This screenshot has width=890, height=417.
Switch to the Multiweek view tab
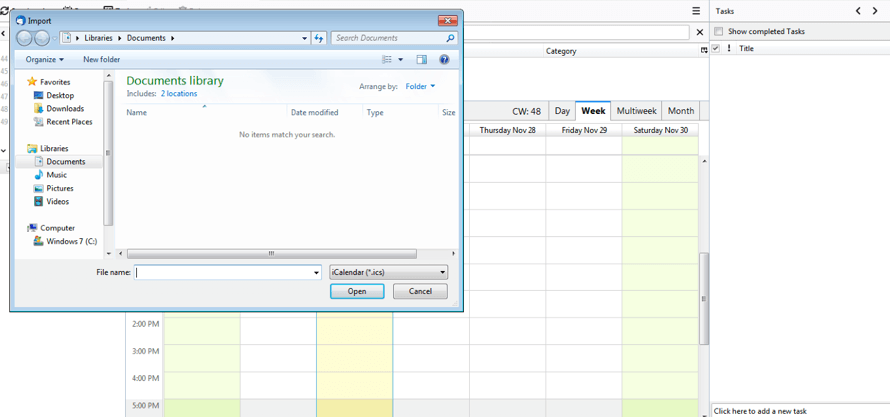636,111
